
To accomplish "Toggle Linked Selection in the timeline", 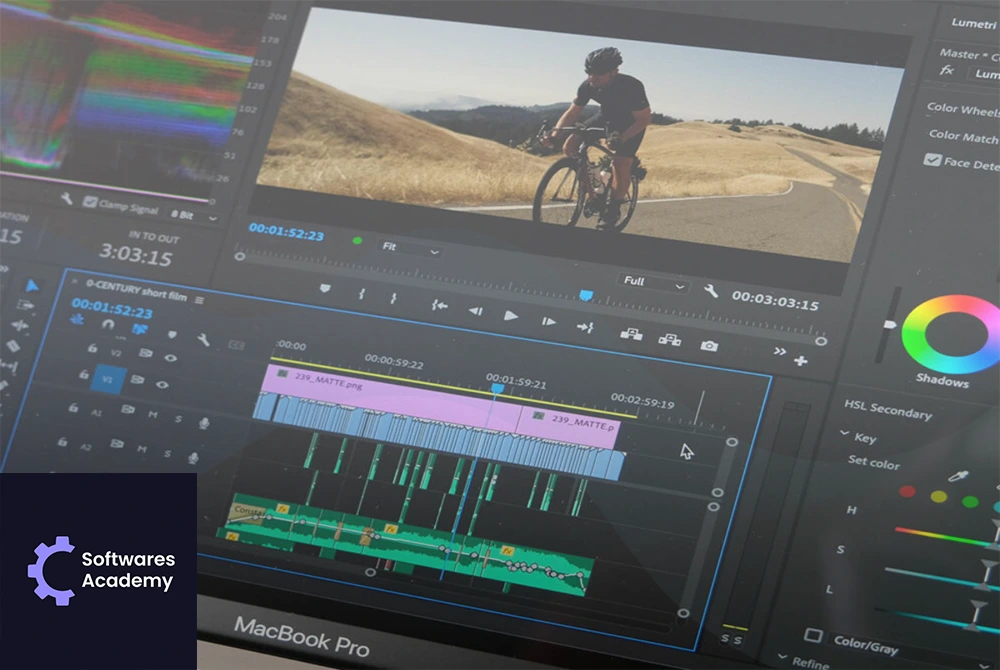I will coord(140,329).
